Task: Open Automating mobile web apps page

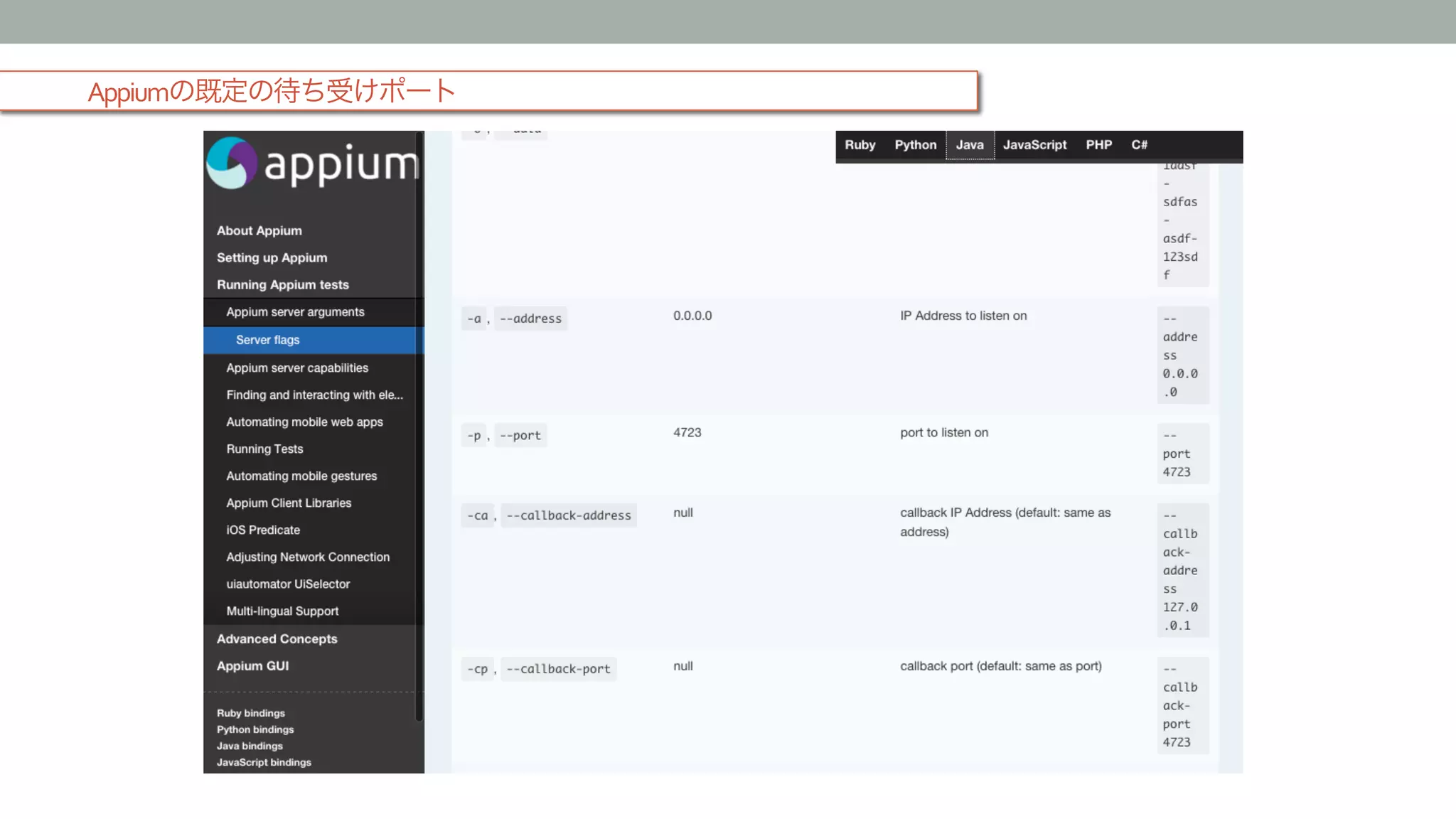Action: 304,422
